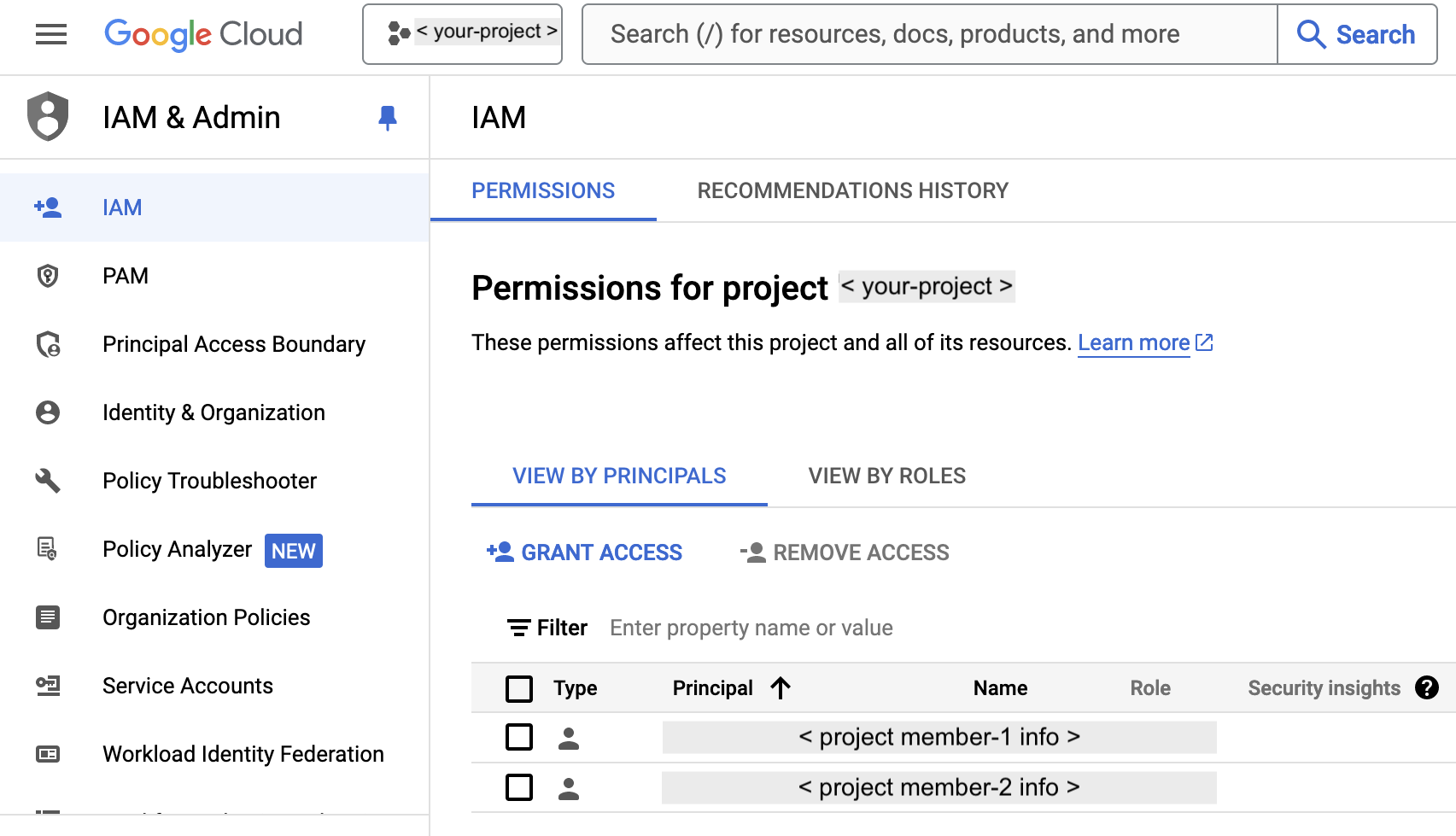This screenshot has height=836, width=1456.
Task: Click the Google Cloud logo
Action: (x=203, y=34)
